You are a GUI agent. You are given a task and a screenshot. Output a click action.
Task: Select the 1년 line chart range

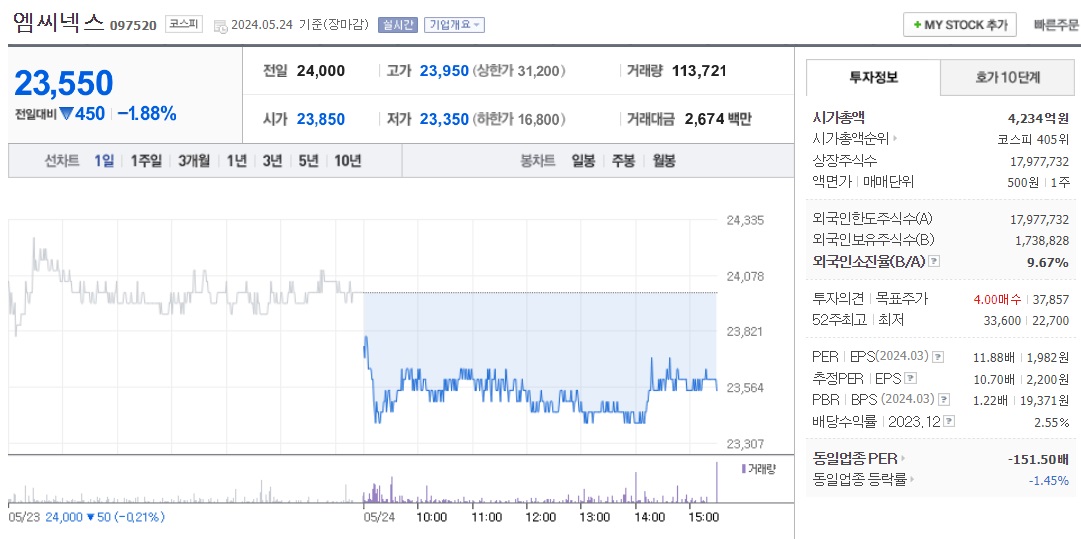click(x=236, y=161)
